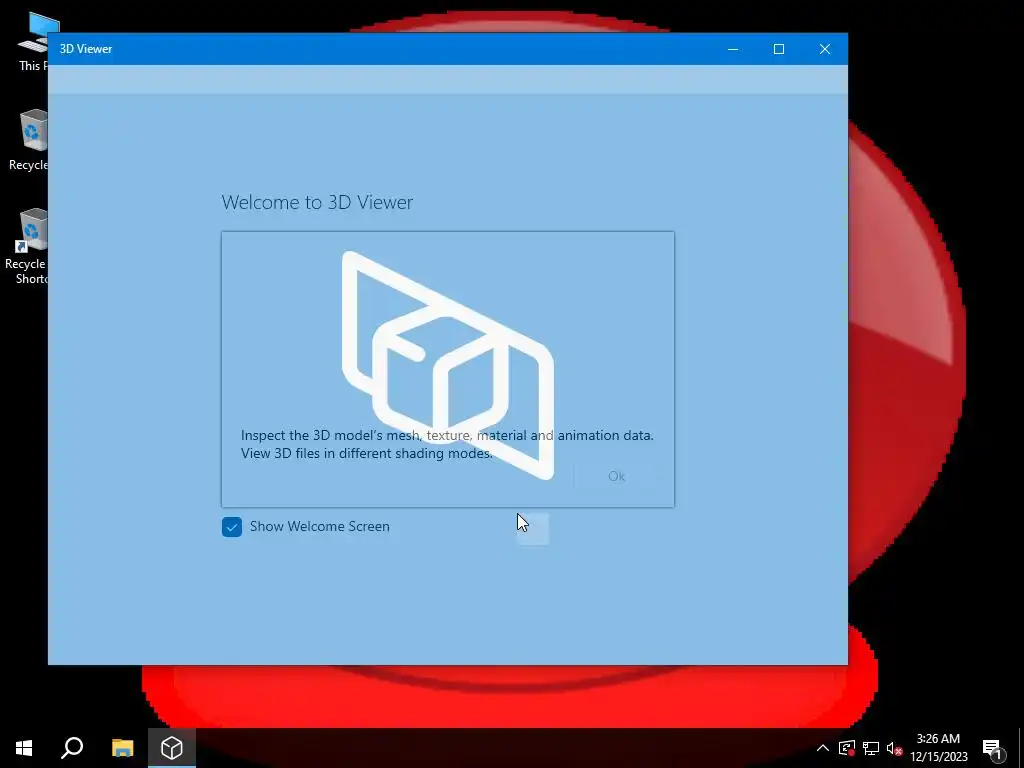1024x768 pixels.
Task: Minimize the 3D Viewer window
Action: click(x=733, y=49)
